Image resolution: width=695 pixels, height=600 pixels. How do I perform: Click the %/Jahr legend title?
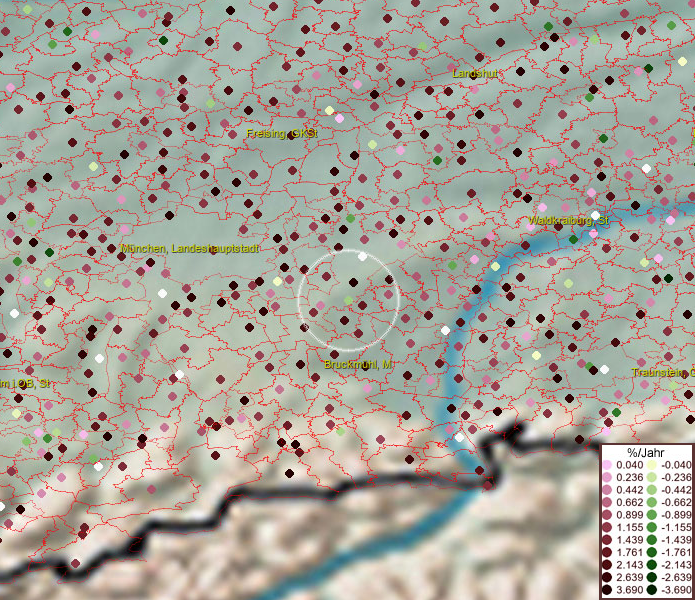(648, 451)
